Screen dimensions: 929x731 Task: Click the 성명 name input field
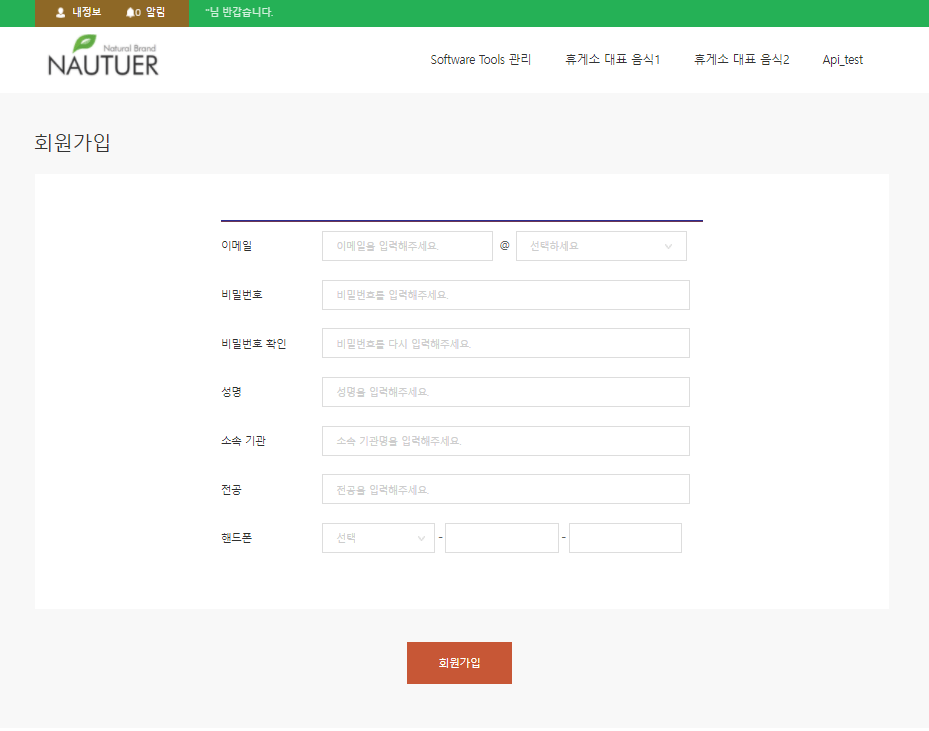[505, 392]
